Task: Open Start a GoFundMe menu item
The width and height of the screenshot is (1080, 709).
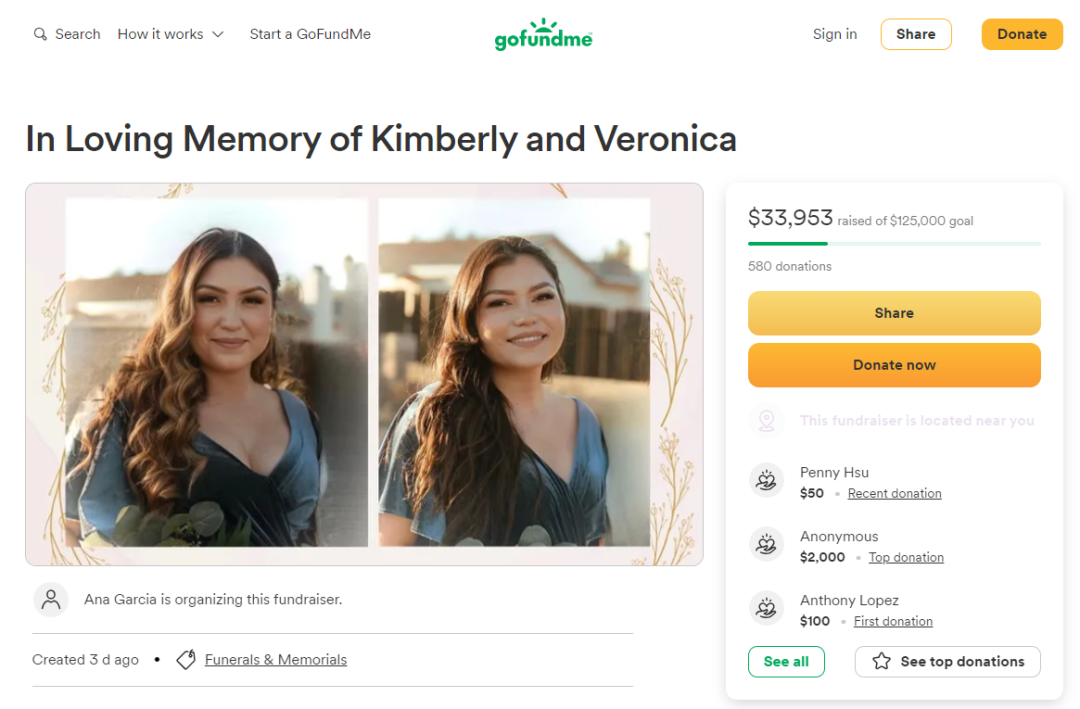Action: click(310, 34)
